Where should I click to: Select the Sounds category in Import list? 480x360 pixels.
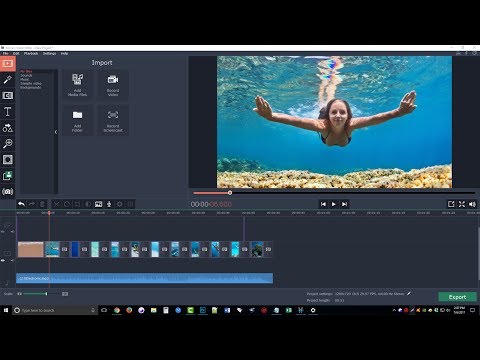click(26, 76)
